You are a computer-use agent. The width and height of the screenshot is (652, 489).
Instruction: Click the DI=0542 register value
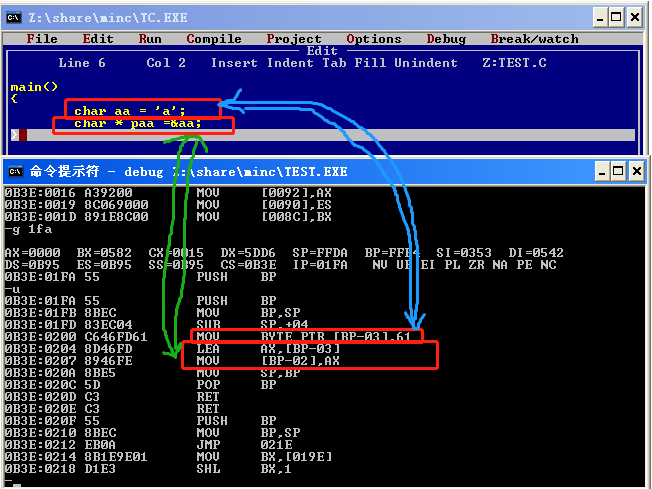(x=536, y=253)
